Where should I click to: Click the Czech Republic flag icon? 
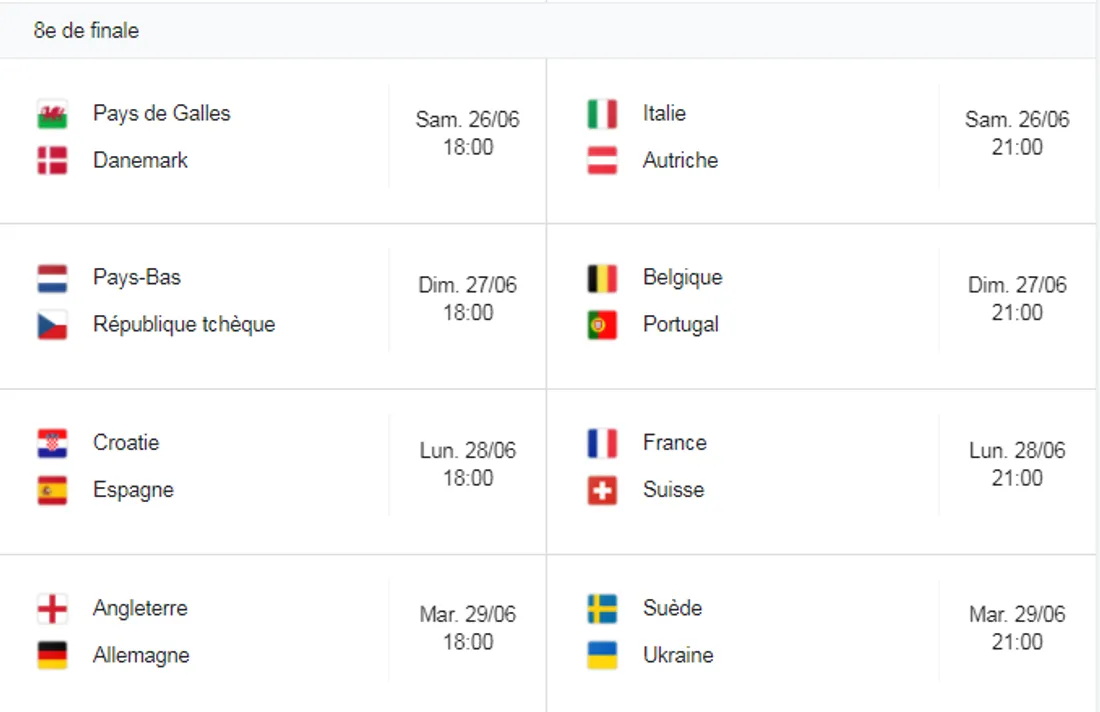click(52, 325)
